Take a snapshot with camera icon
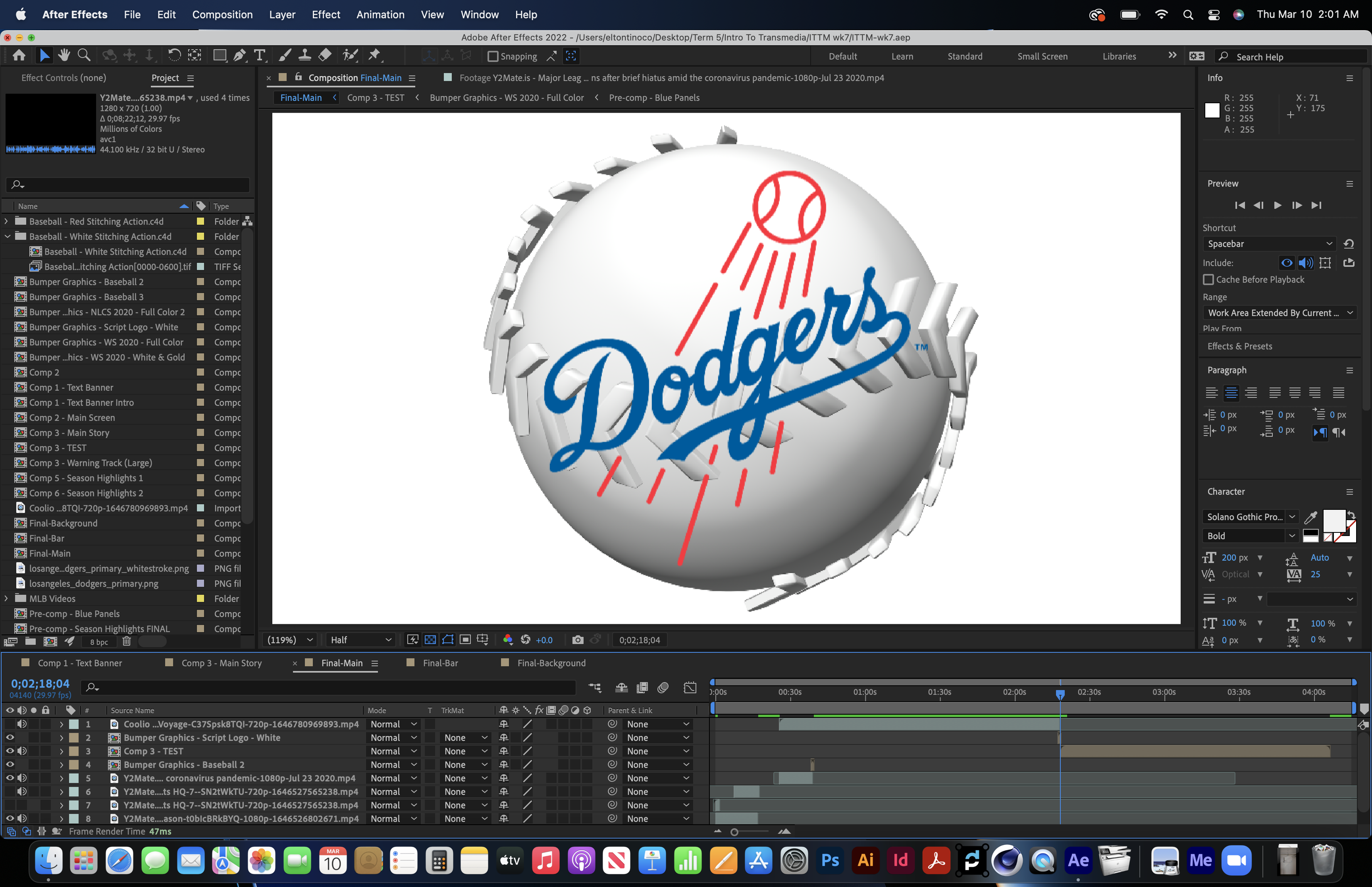Image resolution: width=1372 pixels, height=887 pixels. point(578,640)
